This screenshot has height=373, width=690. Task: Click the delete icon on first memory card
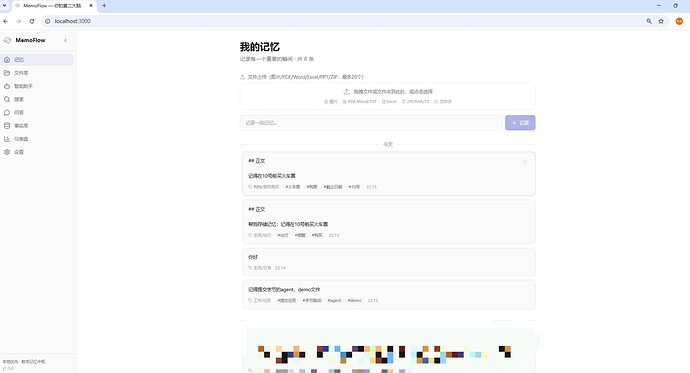[525, 162]
